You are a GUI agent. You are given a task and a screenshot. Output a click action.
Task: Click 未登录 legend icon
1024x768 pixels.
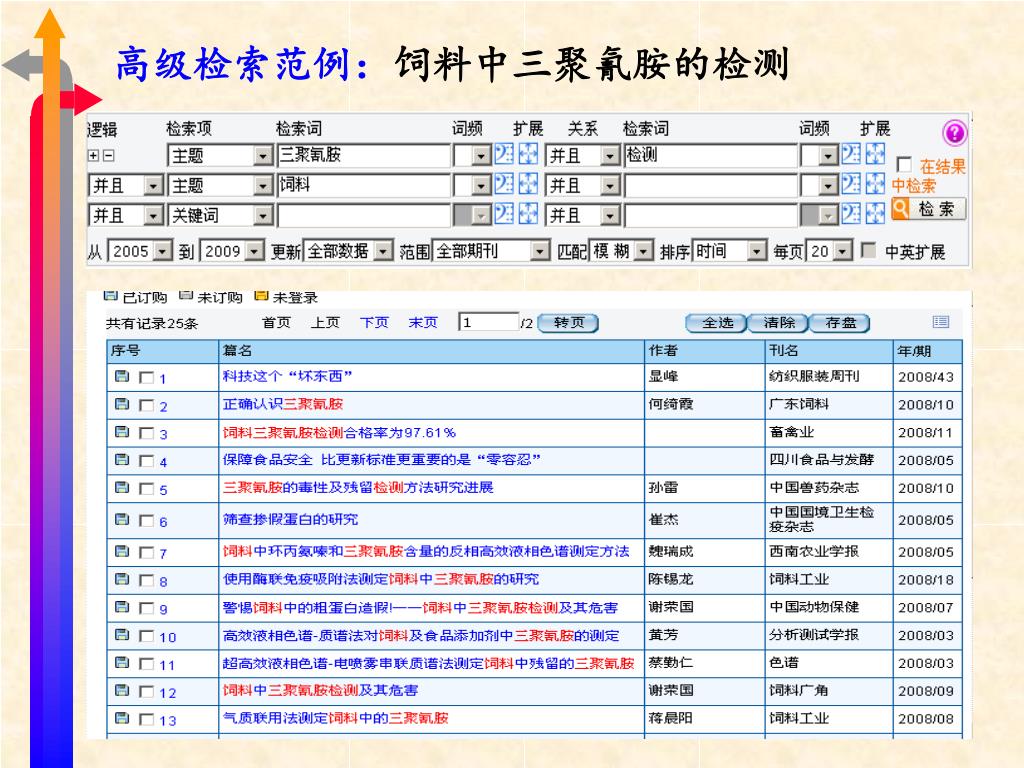coord(261,296)
